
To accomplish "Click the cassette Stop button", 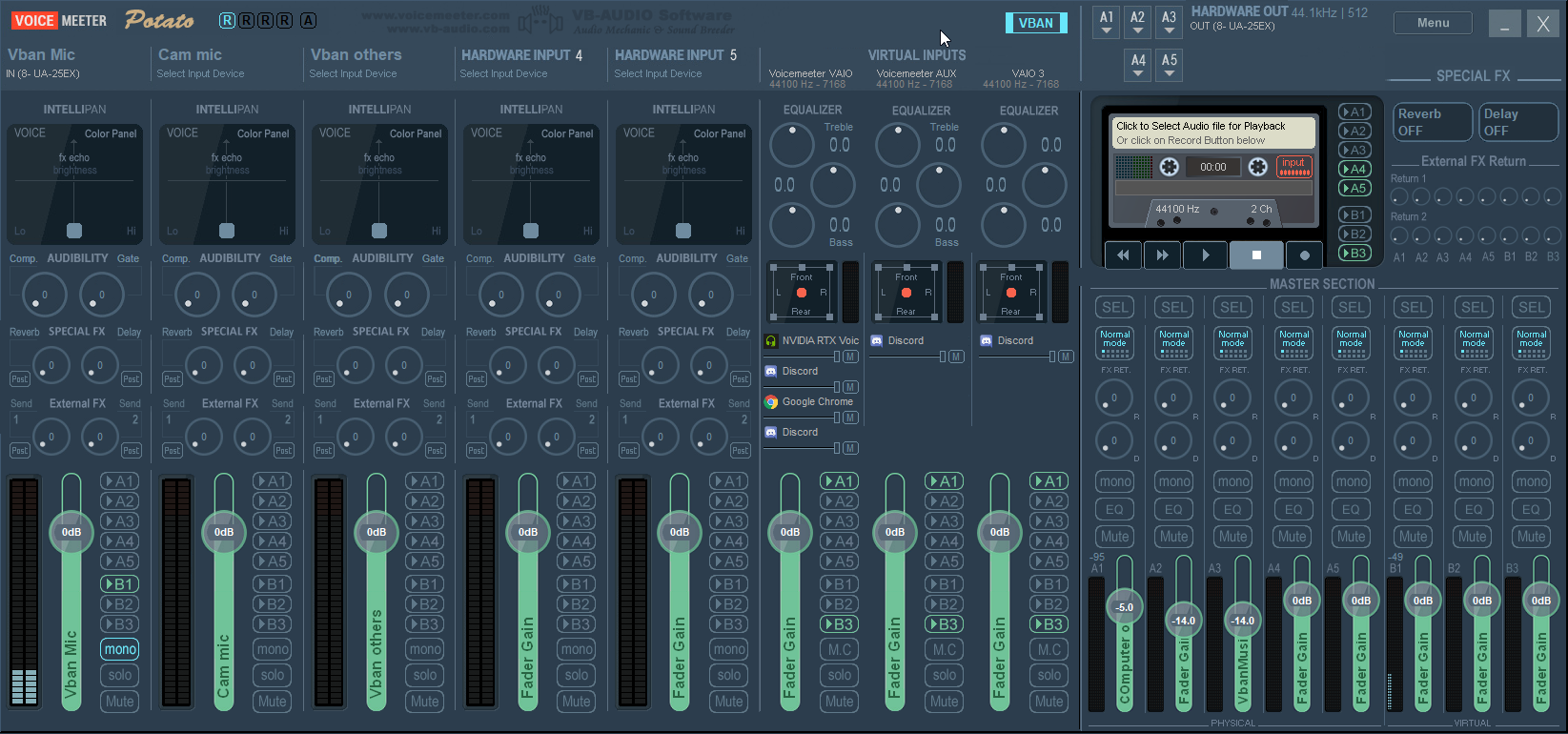I will (x=1256, y=255).
